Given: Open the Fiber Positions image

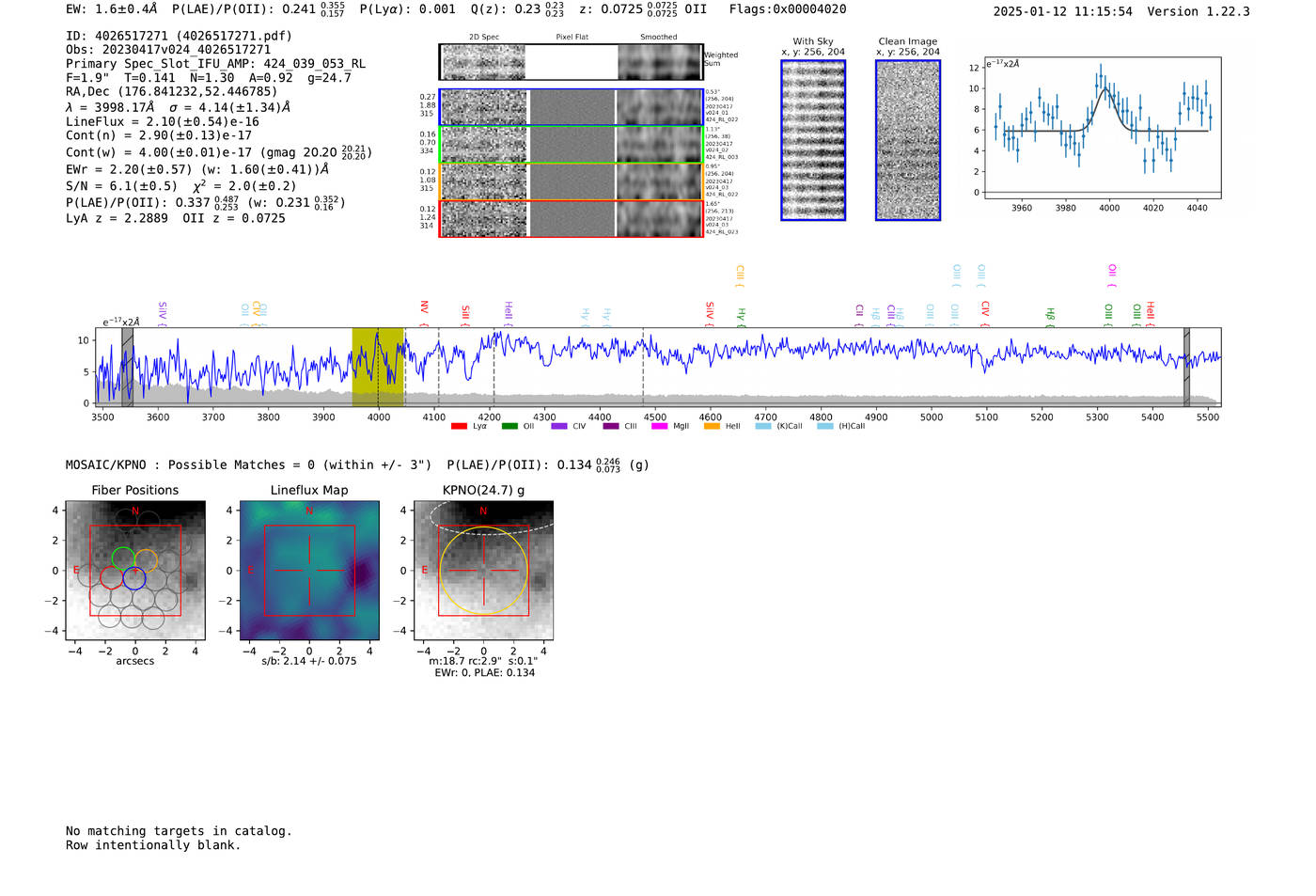Looking at the screenshot, I should [135, 570].
